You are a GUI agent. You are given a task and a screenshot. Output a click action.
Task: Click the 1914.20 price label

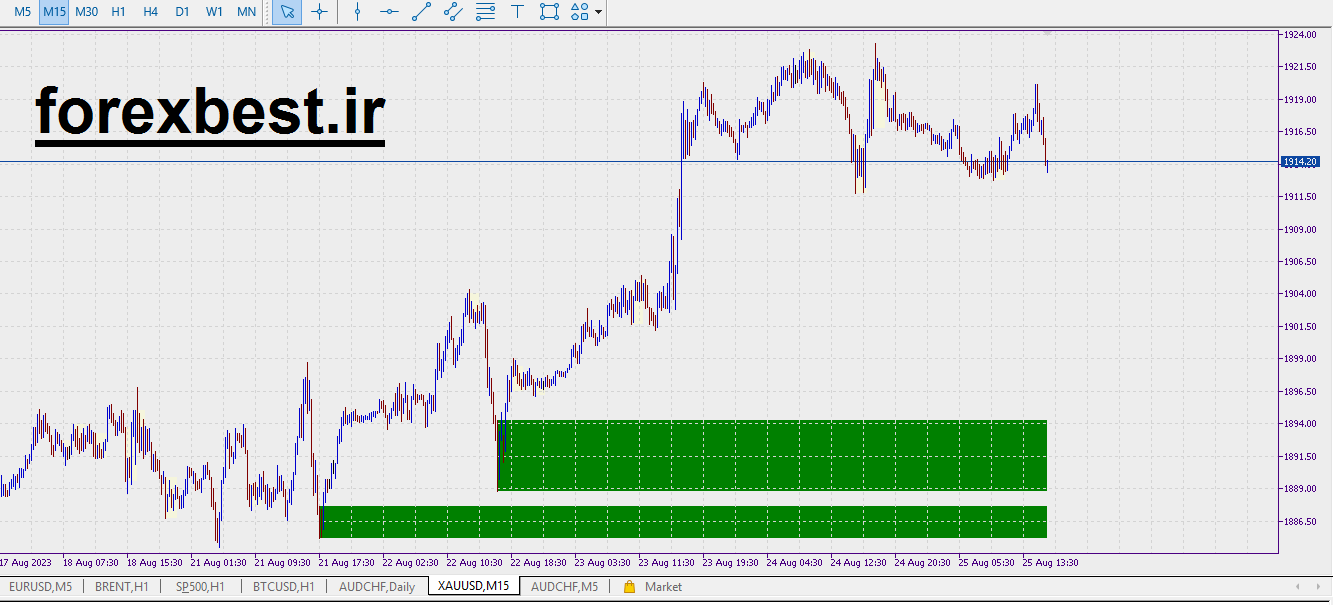1303,161
